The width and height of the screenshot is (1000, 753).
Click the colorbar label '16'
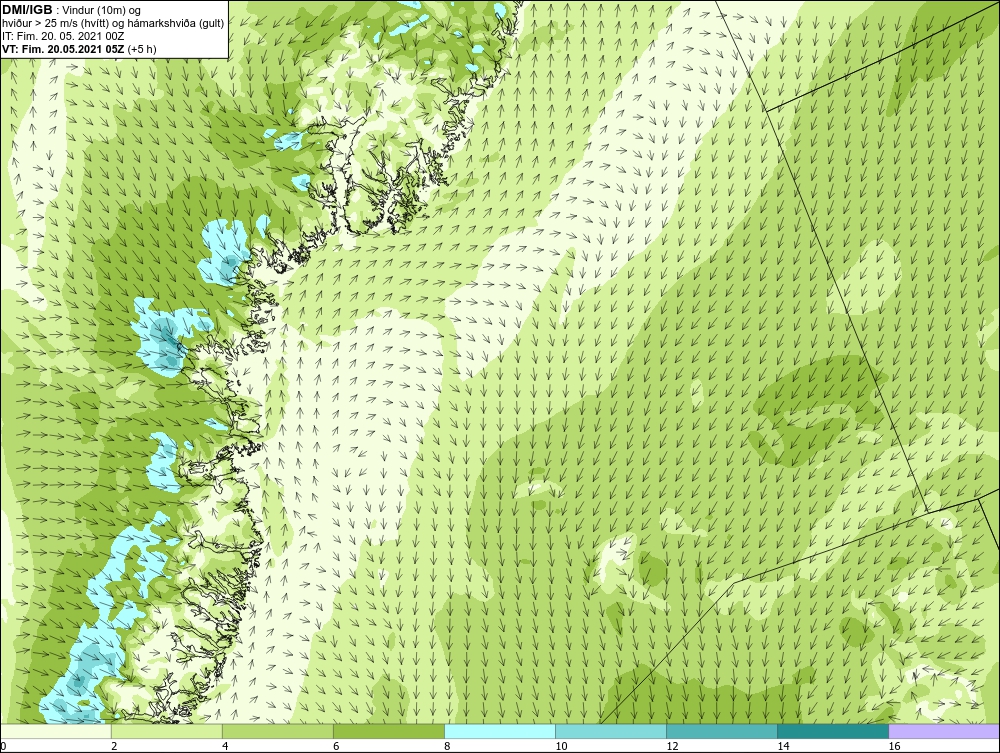(893, 746)
